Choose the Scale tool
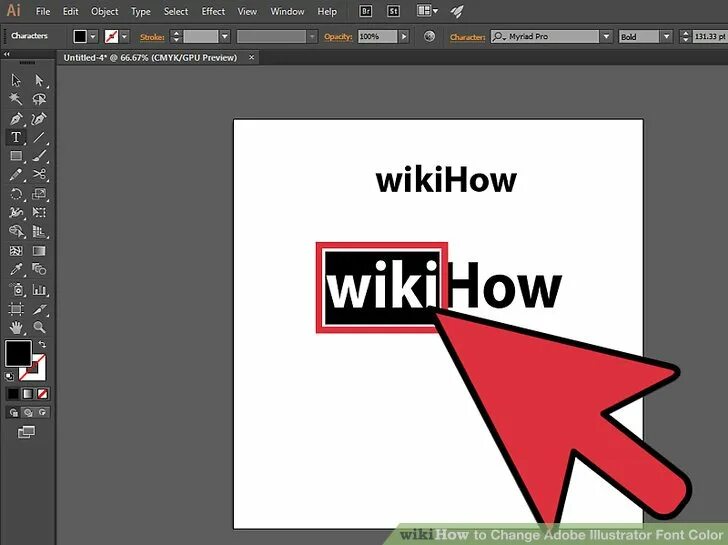728x545 pixels. (x=39, y=194)
